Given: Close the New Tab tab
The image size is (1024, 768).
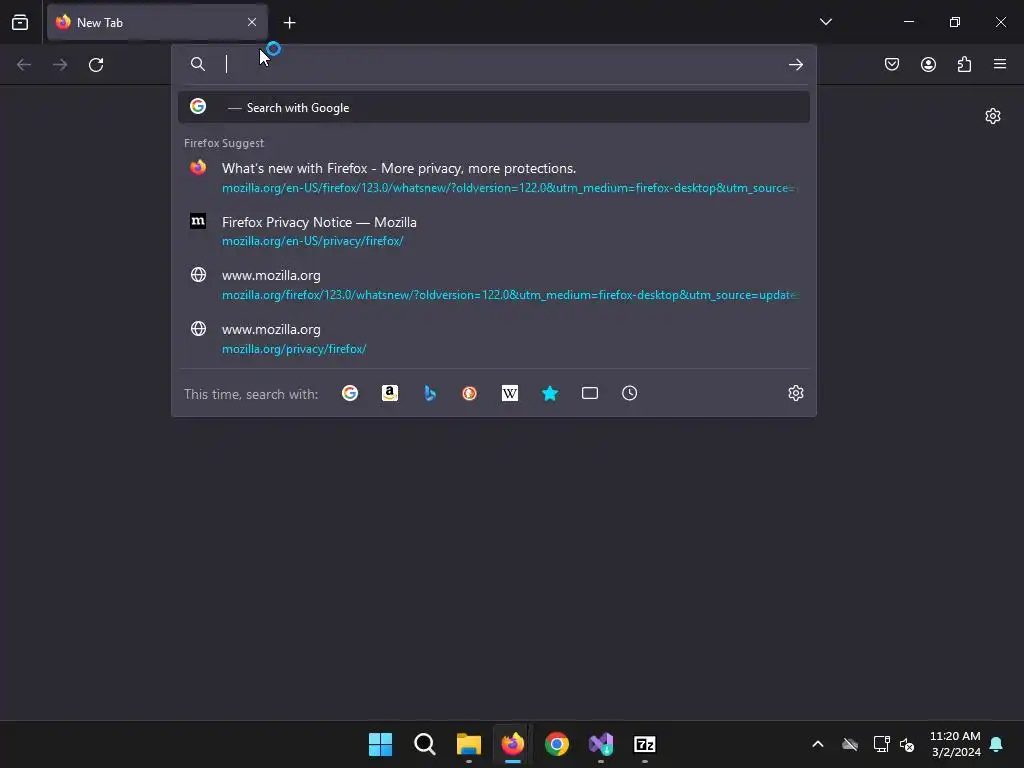Looking at the screenshot, I should coord(252,22).
